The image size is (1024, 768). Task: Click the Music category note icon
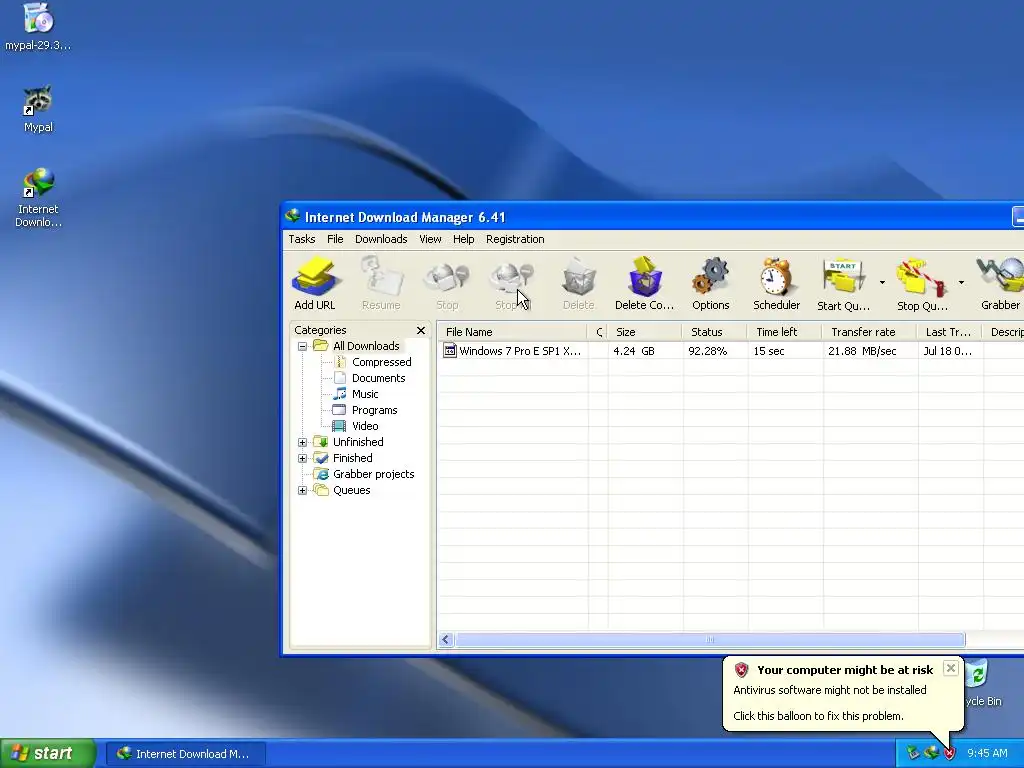(x=340, y=394)
